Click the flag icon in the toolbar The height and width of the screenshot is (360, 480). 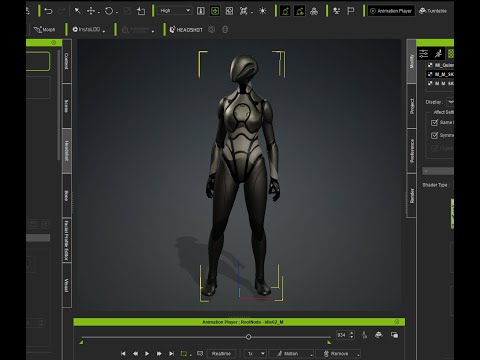(351, 11)
